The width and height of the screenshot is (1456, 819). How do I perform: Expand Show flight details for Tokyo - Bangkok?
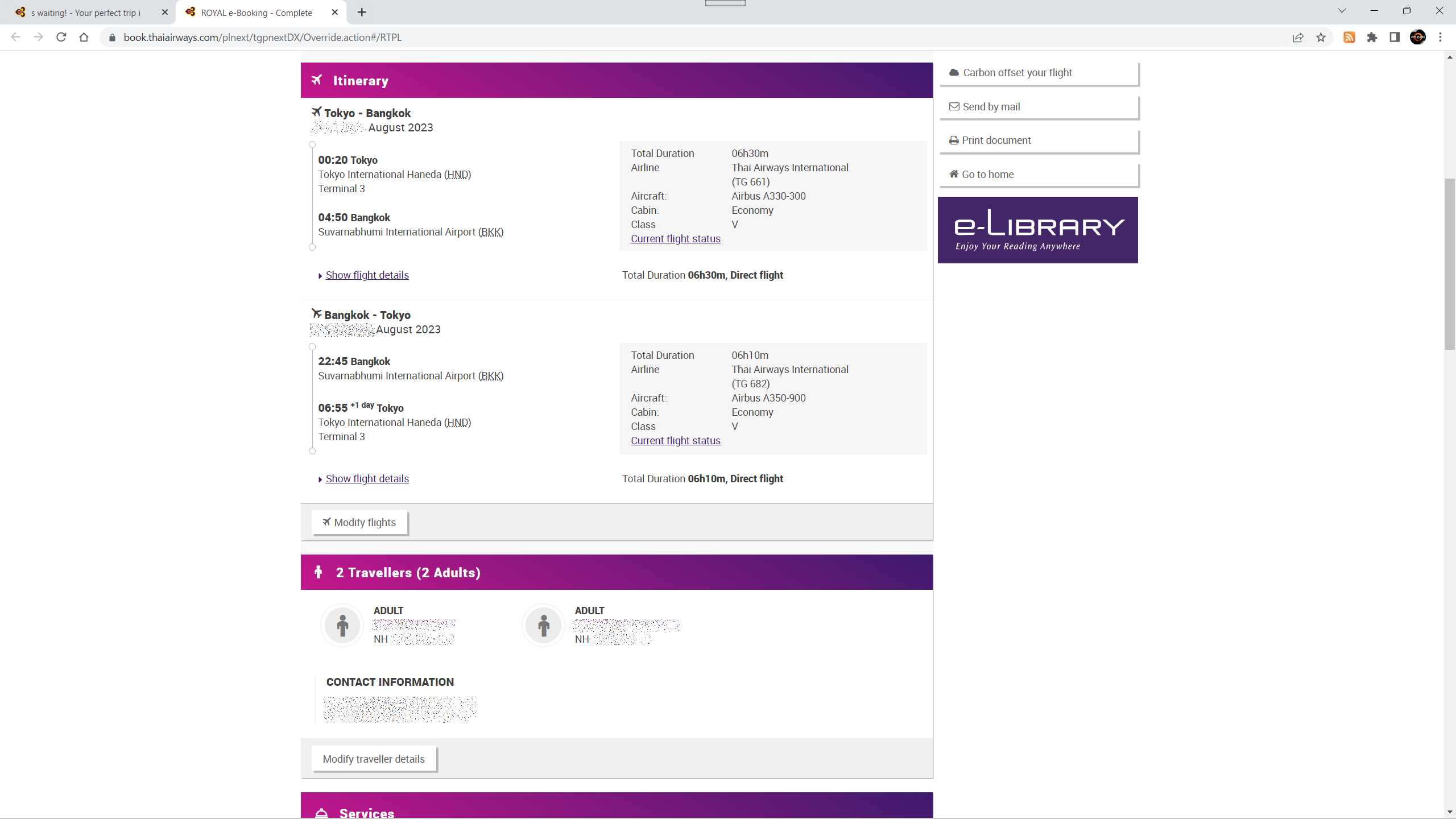click(x=367, y=275)
